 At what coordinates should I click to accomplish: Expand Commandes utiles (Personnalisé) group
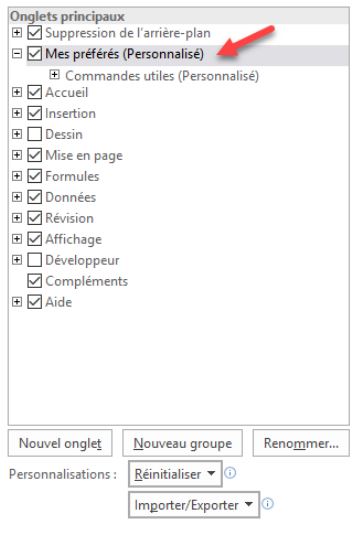[x=54, y=74]
